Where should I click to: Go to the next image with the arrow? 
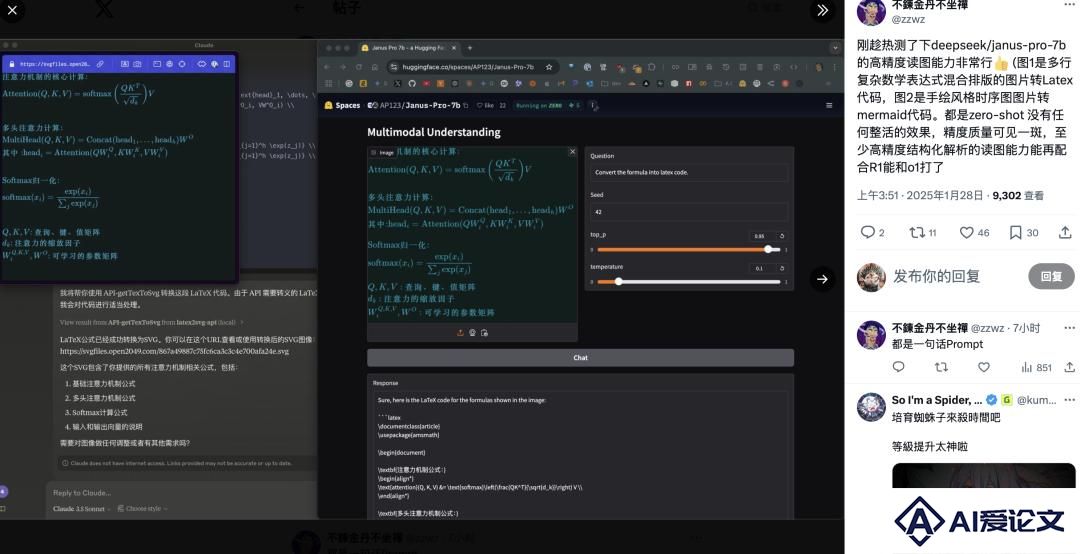(x=822, y=279)
